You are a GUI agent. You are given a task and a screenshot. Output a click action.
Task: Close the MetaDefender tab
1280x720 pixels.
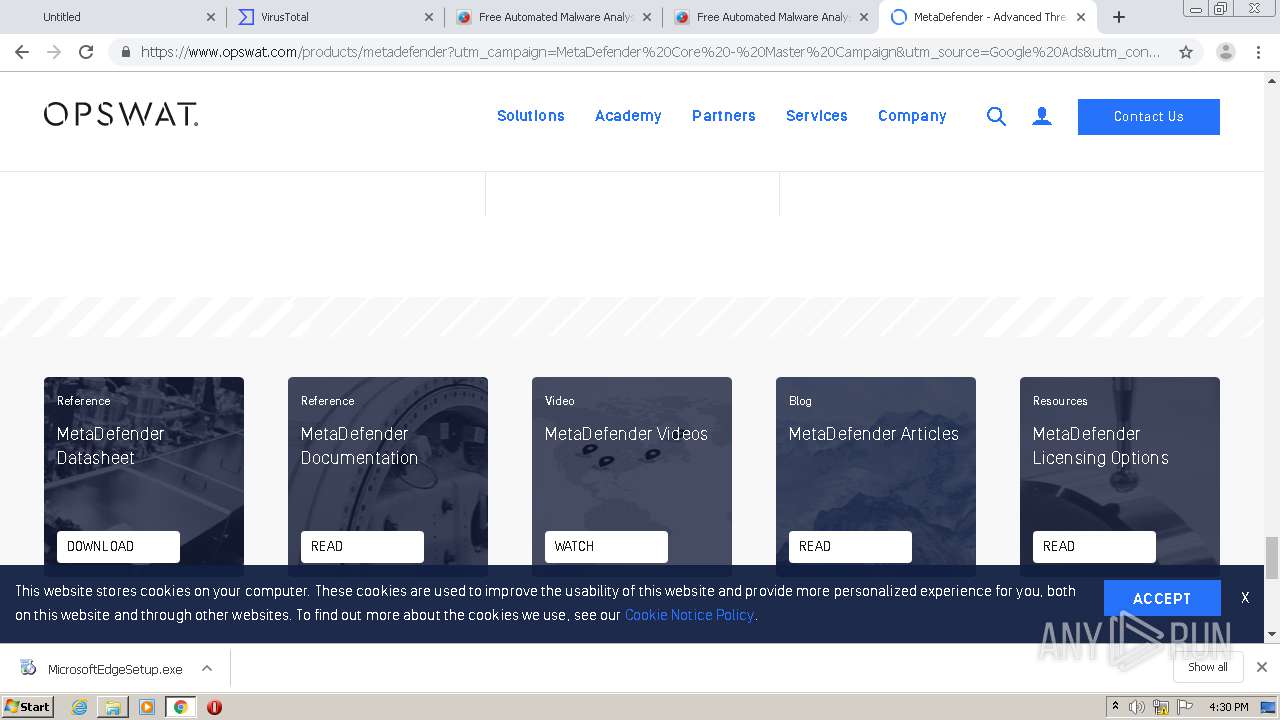pyautogui.click(x=1081, y=17)
